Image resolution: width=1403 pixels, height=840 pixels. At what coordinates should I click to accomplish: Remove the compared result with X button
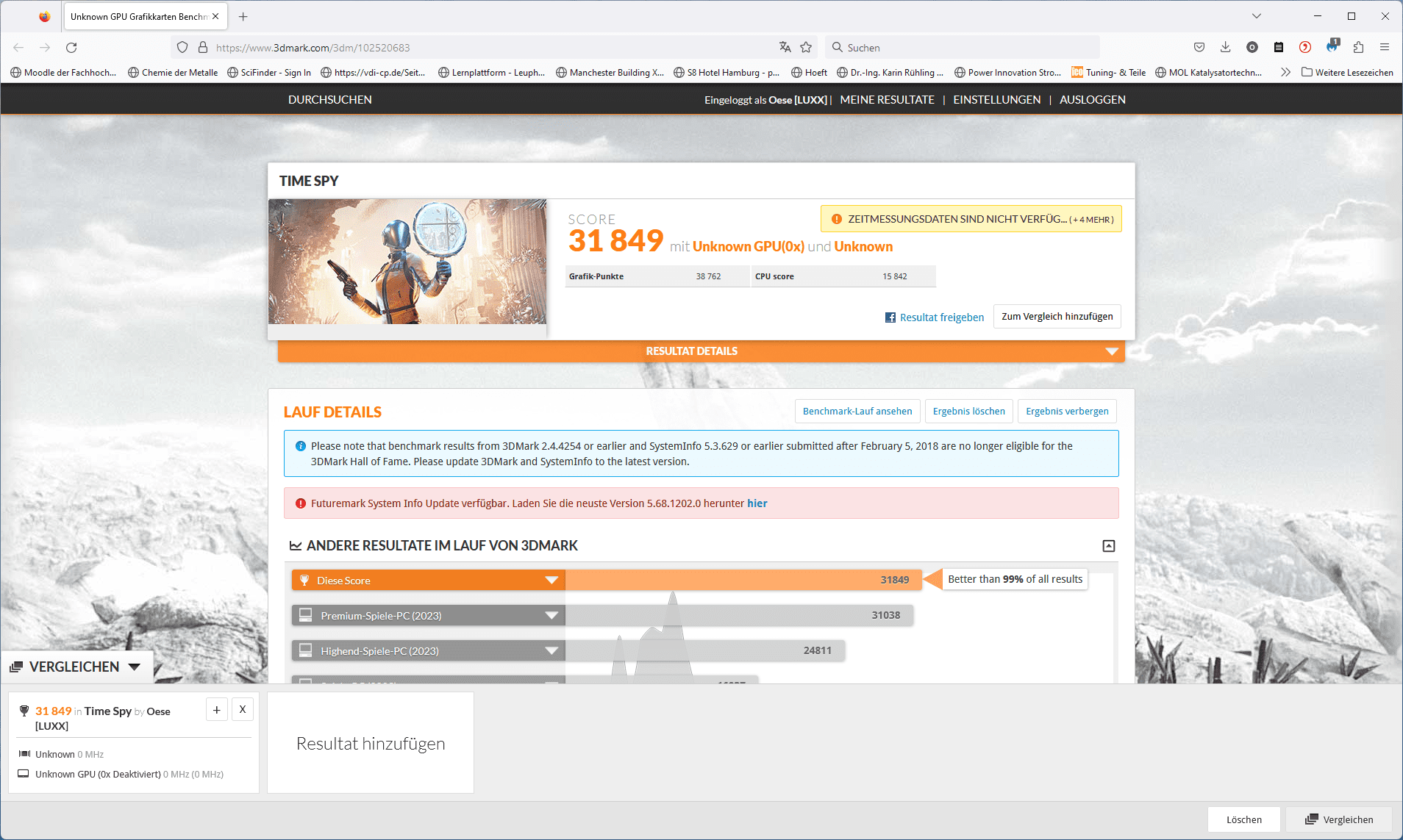[243, 709]
